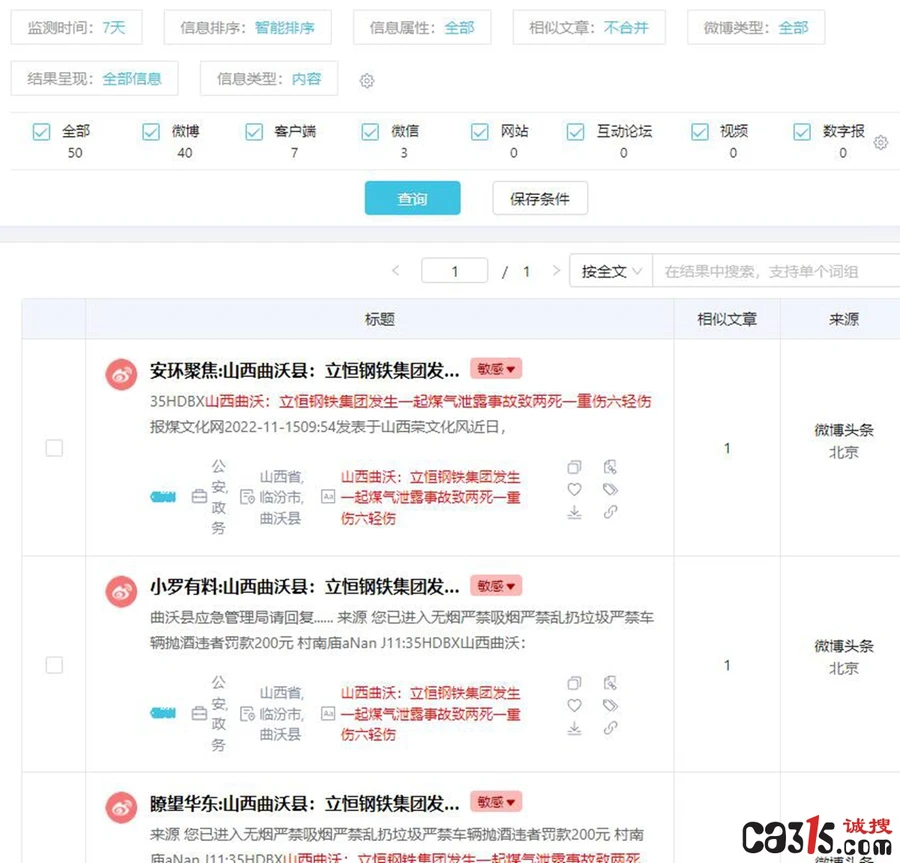Uncheck the 网站 source checkbox
Image resolution: width=900 pixels, height=863 pixels.
pyautogui.click(x=479, y=131)
